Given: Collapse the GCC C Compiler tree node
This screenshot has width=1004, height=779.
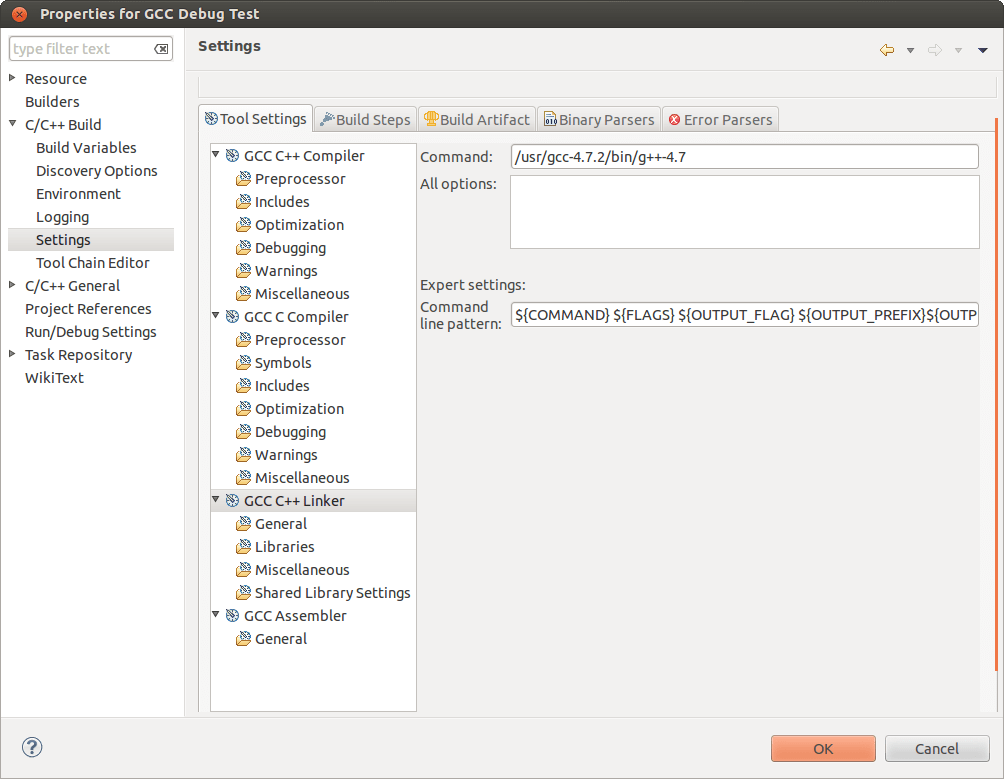Looking at the screenshot, I should (216, 316).
